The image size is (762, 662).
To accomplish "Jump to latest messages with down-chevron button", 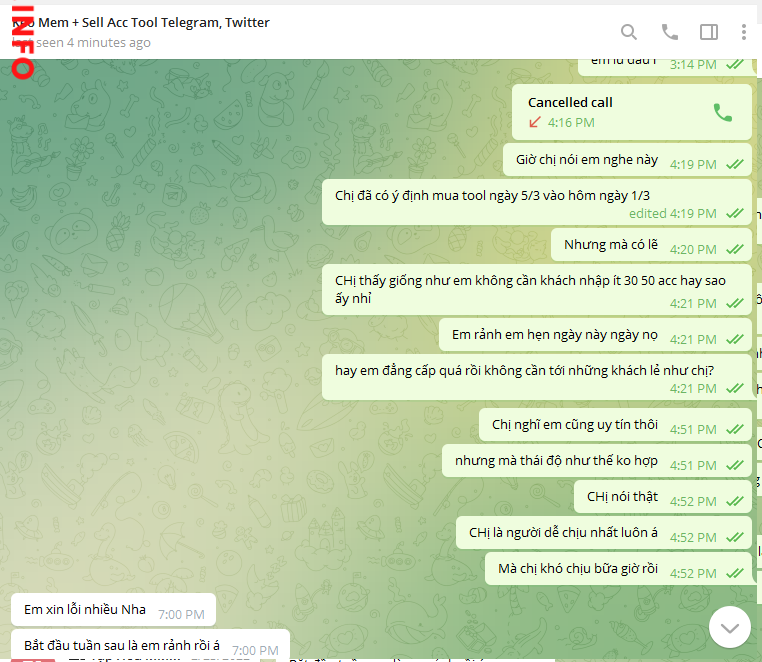I will tap(730, 627).
